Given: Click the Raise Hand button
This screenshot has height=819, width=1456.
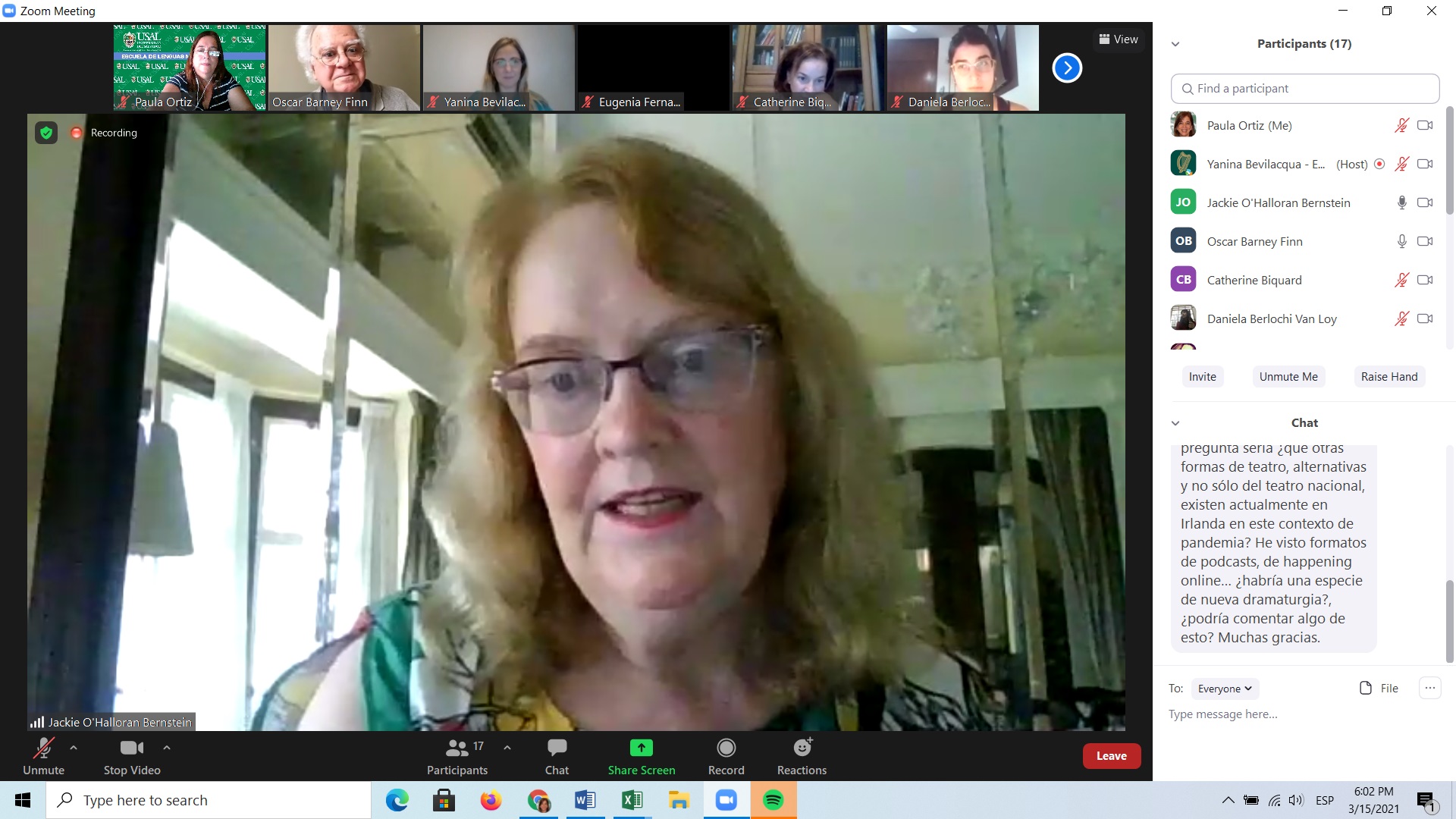Looking at the screenshot, I should [x=1389, y=377].
